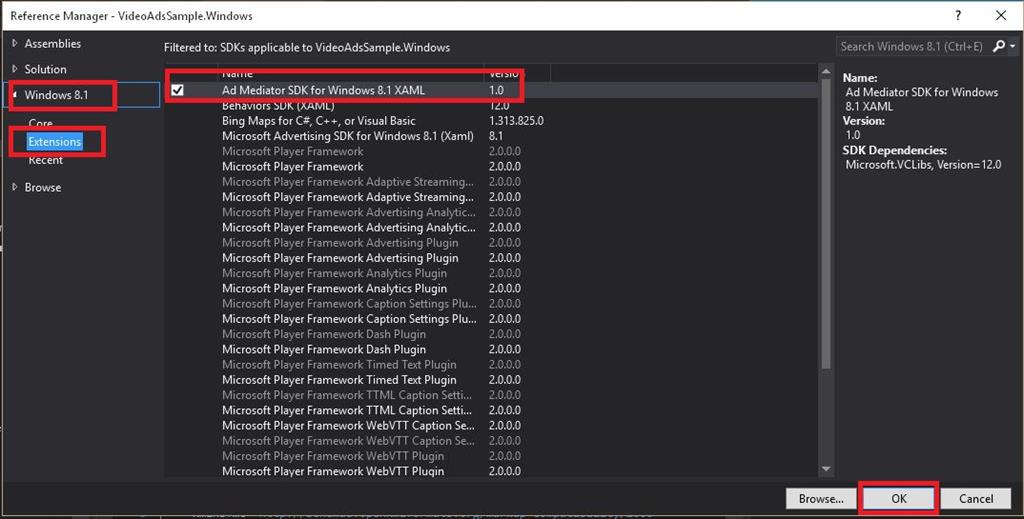Select Microsoft Advertising SDK for Windows 8.1 (Xaml)
Screen dimensions: 1024x519
tap(490, 136)
